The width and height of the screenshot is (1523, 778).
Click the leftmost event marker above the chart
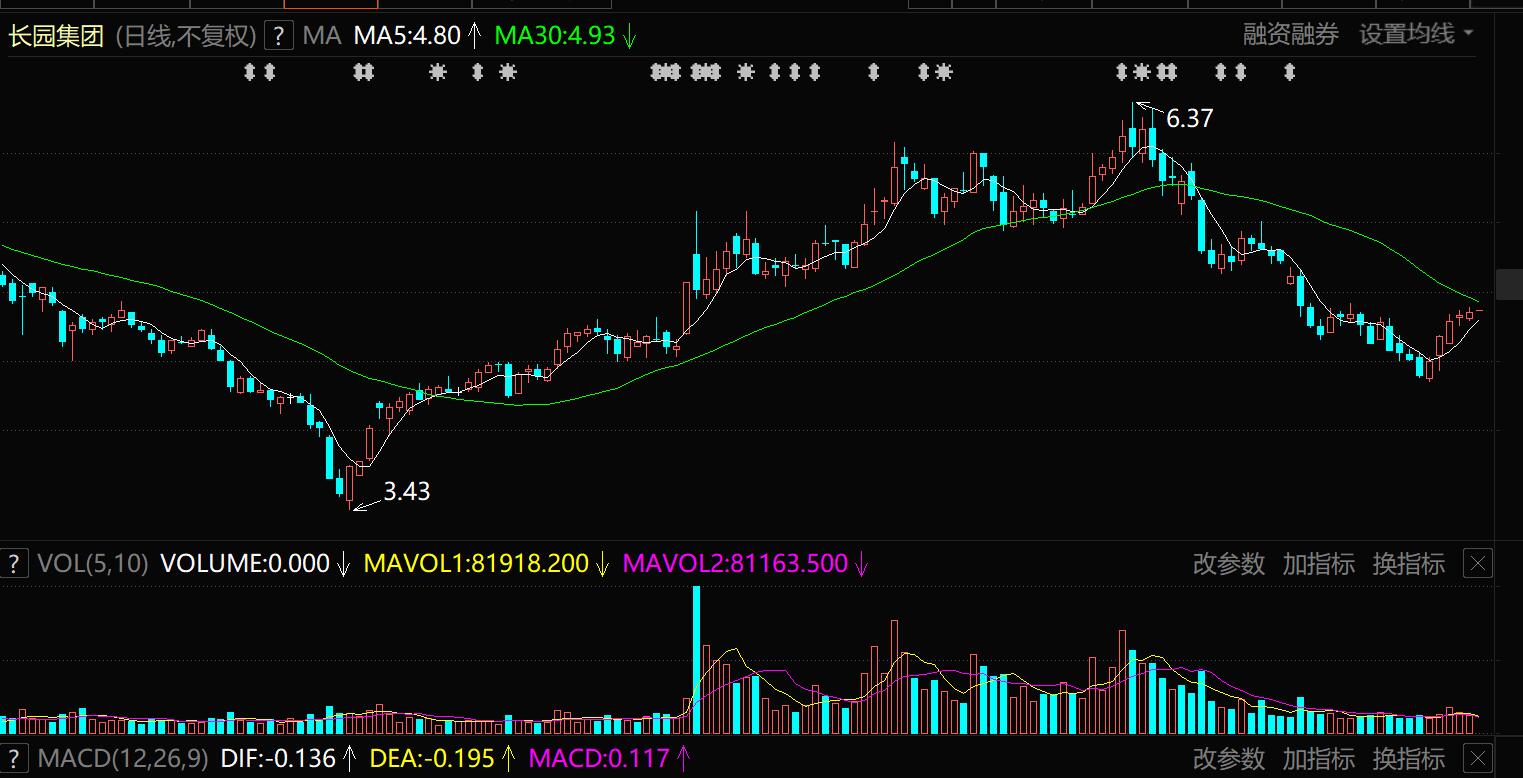(x=250, y=72)
